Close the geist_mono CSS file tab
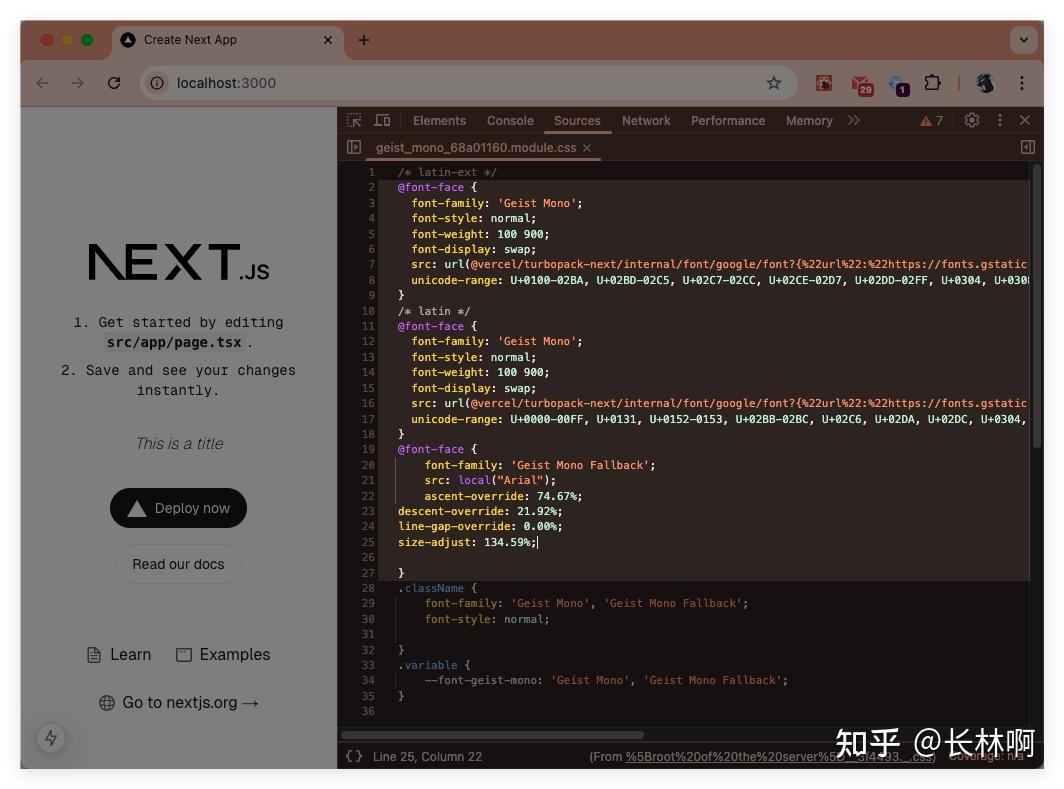 point(586,147)
